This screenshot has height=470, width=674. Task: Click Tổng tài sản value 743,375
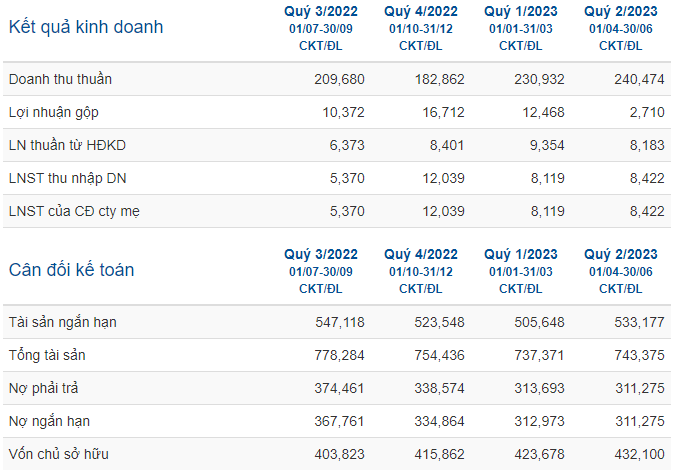pyautogui.click(x=639, y=356)
